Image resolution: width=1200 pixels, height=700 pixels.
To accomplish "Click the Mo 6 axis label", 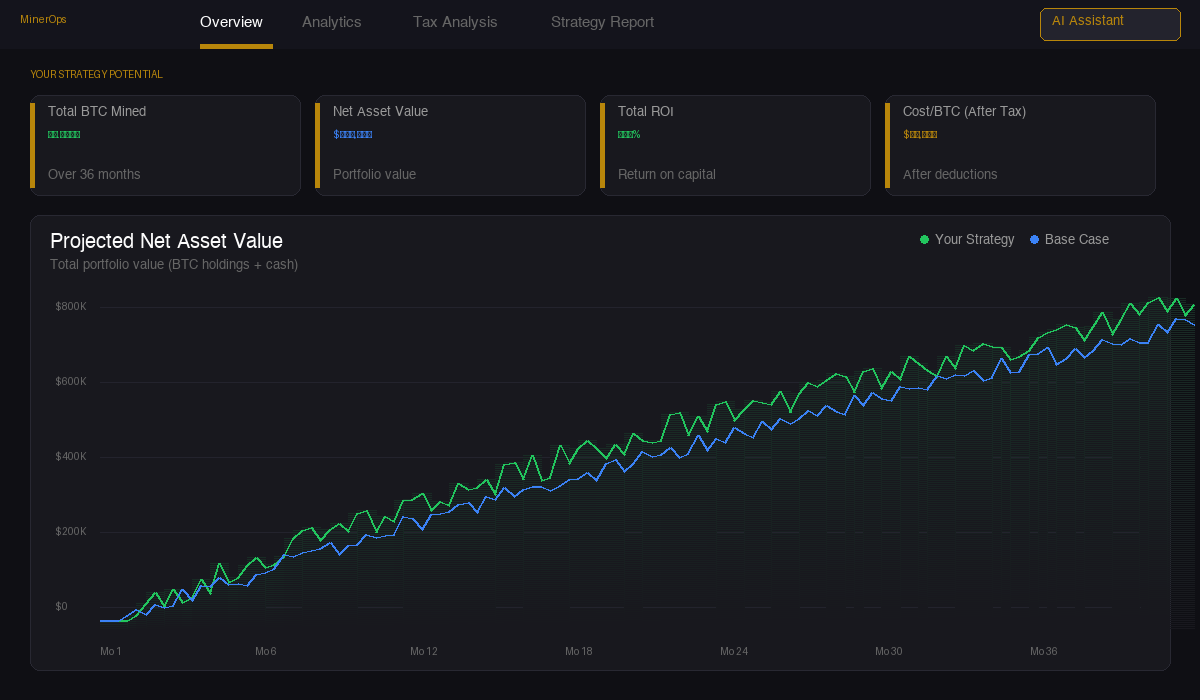I will click(266, 651).
